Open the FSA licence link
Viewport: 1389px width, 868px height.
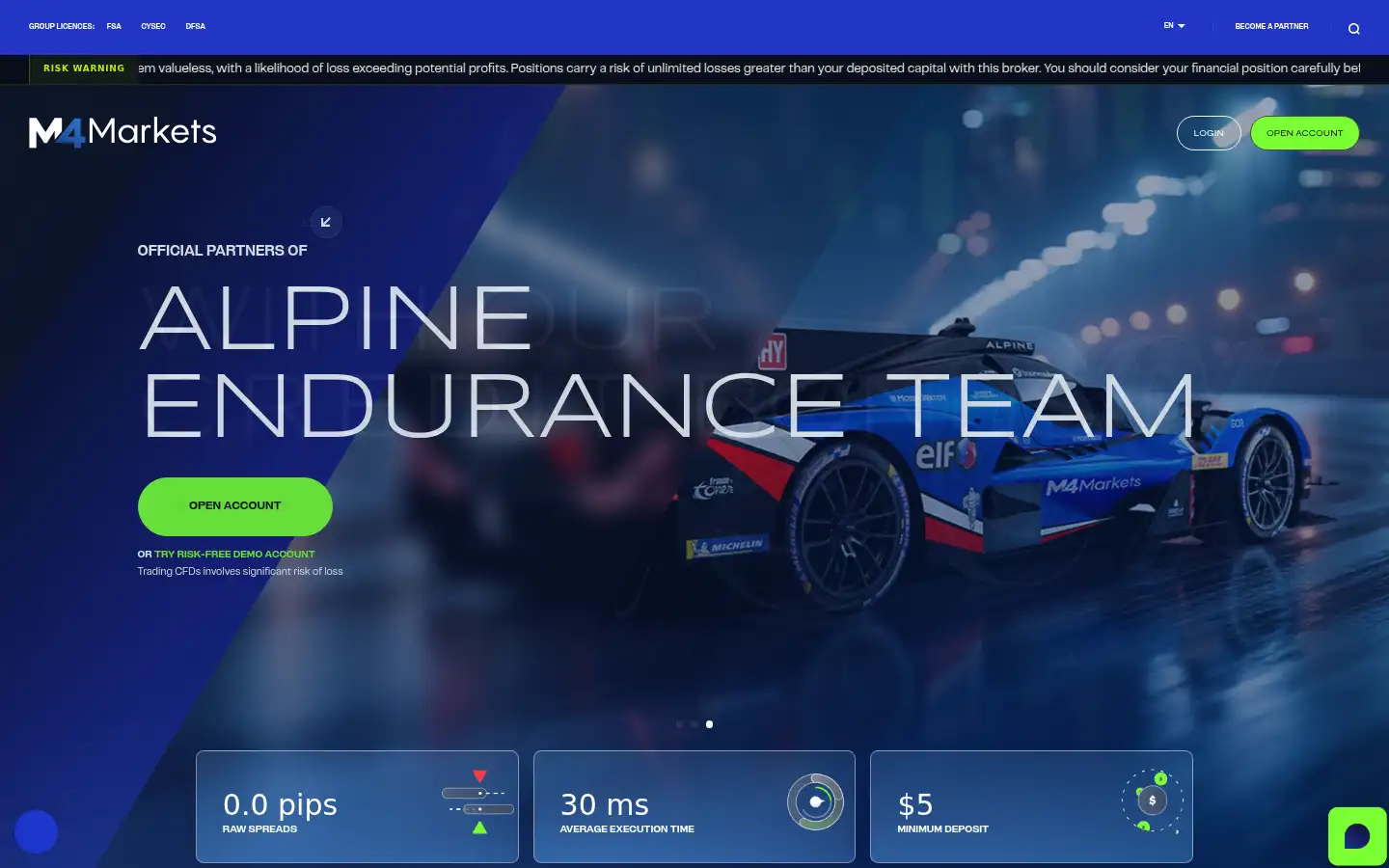click(x=114, y=26)
